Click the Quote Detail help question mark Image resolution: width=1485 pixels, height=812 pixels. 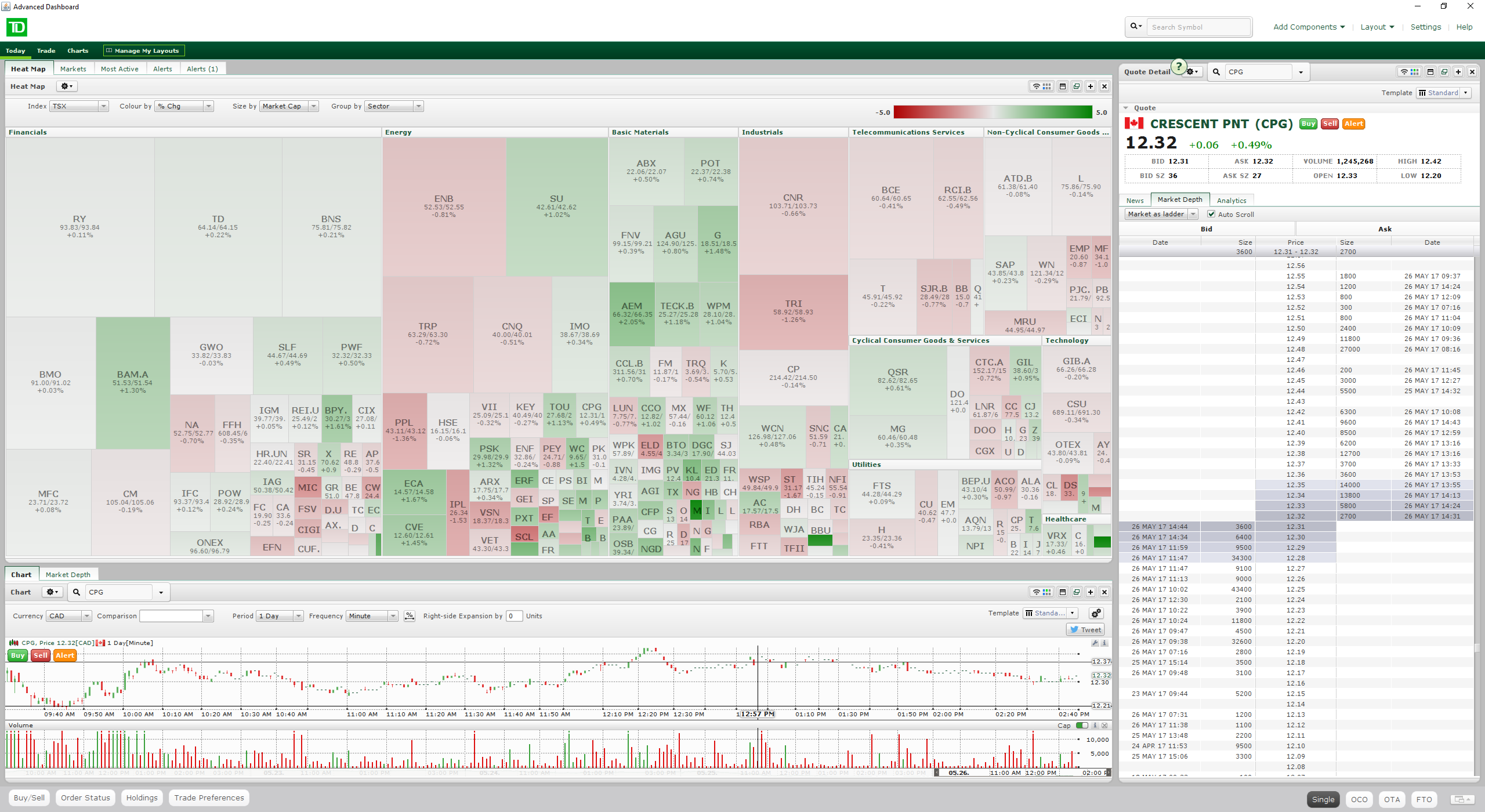1178,66
